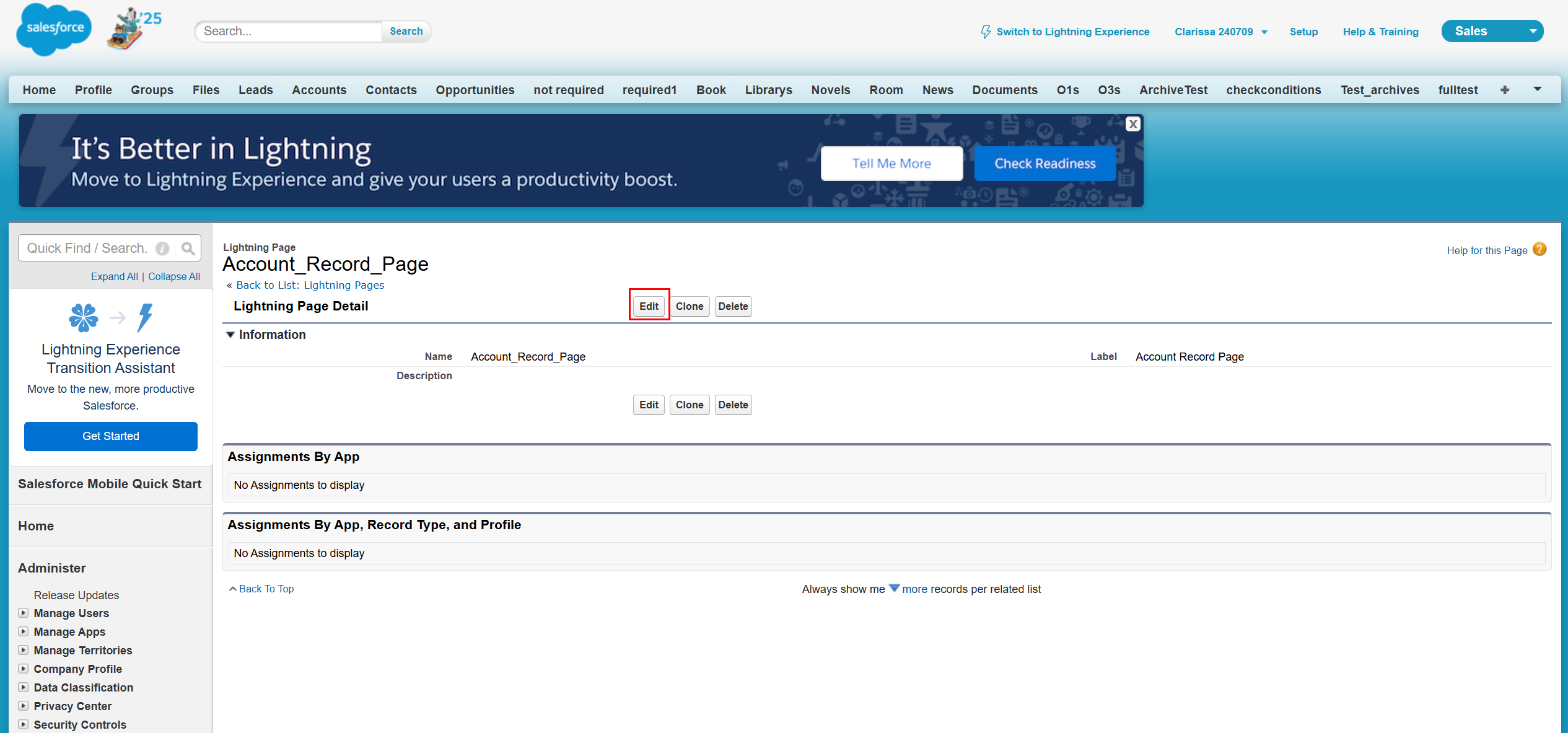Click the Salesforce cloud logo
Viewport: 1568px width, 733px height.
pyautogui.click(x=53, y=29)
